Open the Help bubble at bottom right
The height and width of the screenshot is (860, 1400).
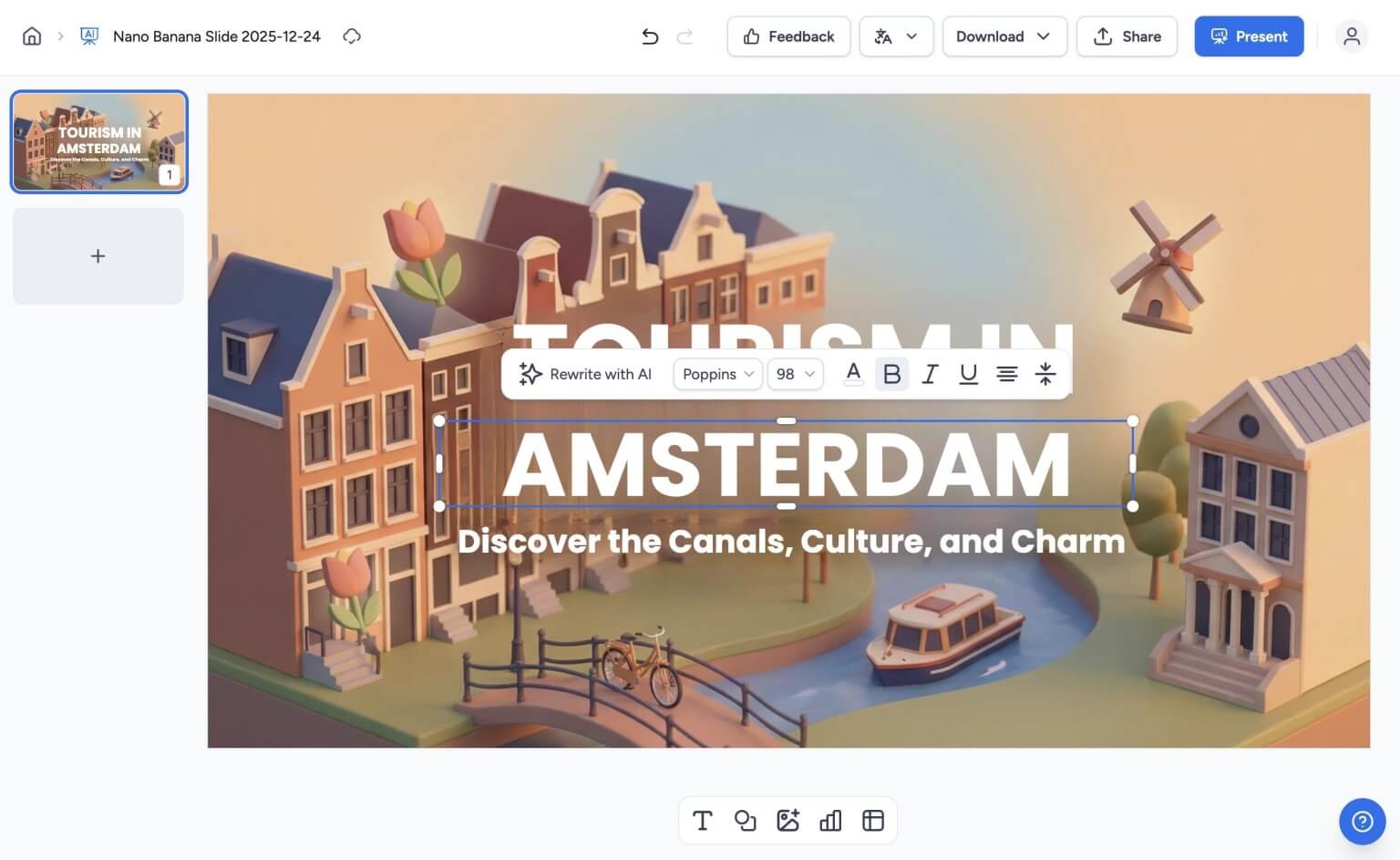click(x=1362, y=821)
